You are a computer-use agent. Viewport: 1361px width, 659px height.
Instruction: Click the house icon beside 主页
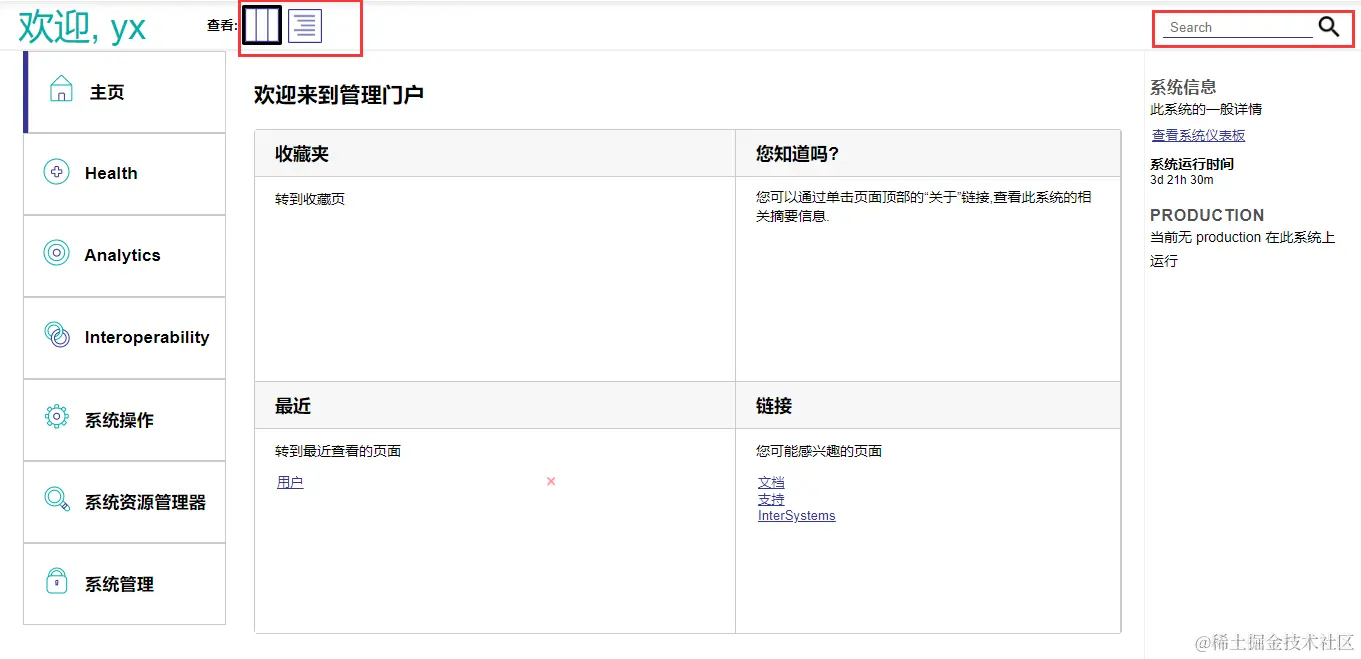[61, 88]
